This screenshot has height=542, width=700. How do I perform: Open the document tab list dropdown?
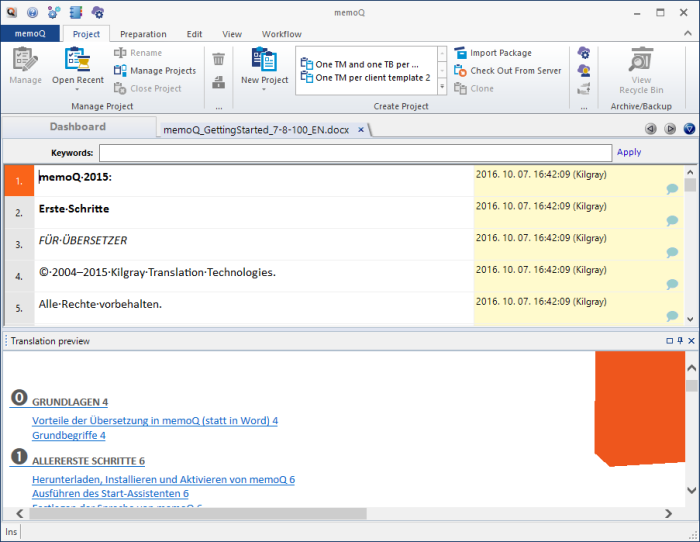[x=688, y=129]
